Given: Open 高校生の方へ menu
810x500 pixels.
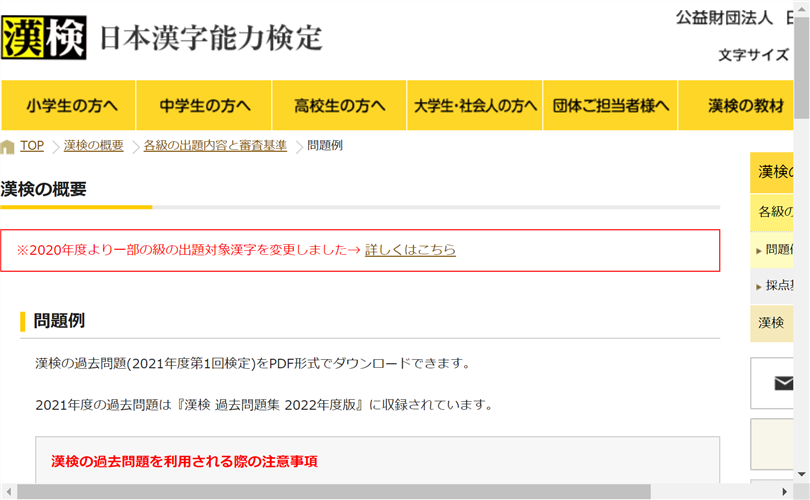Looking at the screenshot, I should coord(339,105).
